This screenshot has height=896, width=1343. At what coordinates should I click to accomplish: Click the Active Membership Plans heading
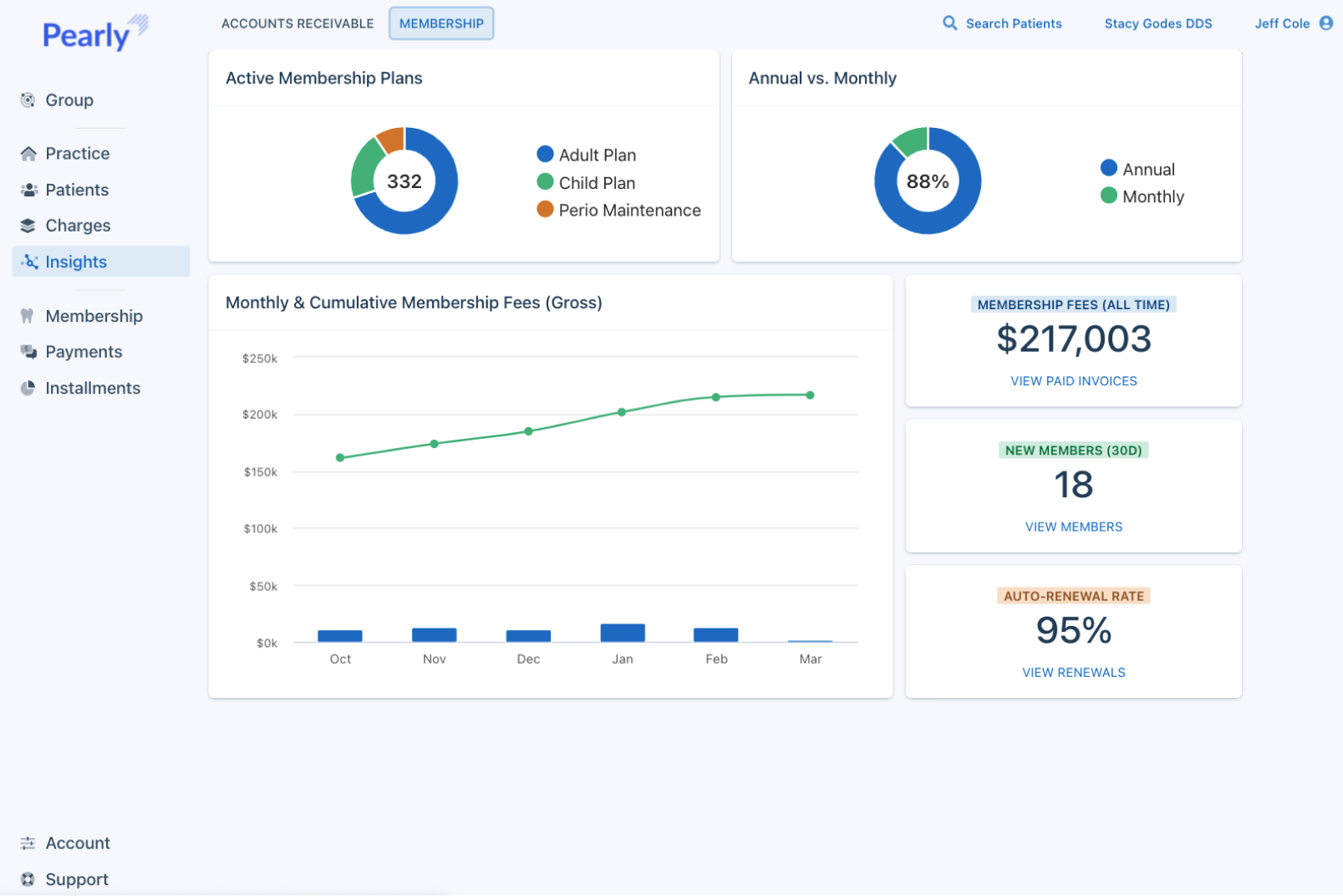(x=324, y=78)
